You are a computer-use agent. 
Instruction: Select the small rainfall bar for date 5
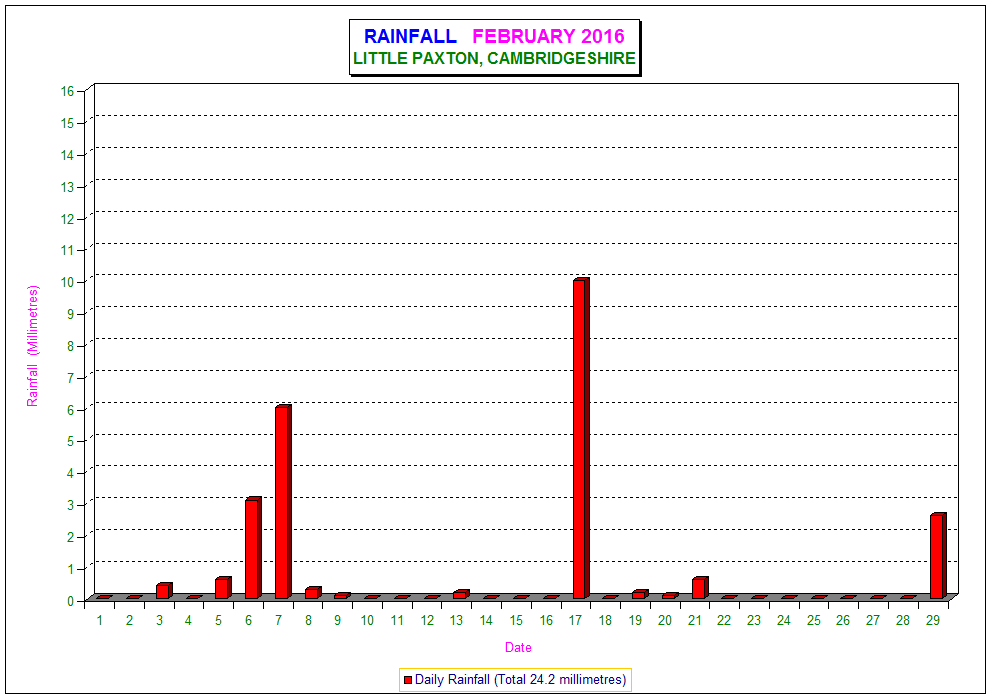(223, 588)
